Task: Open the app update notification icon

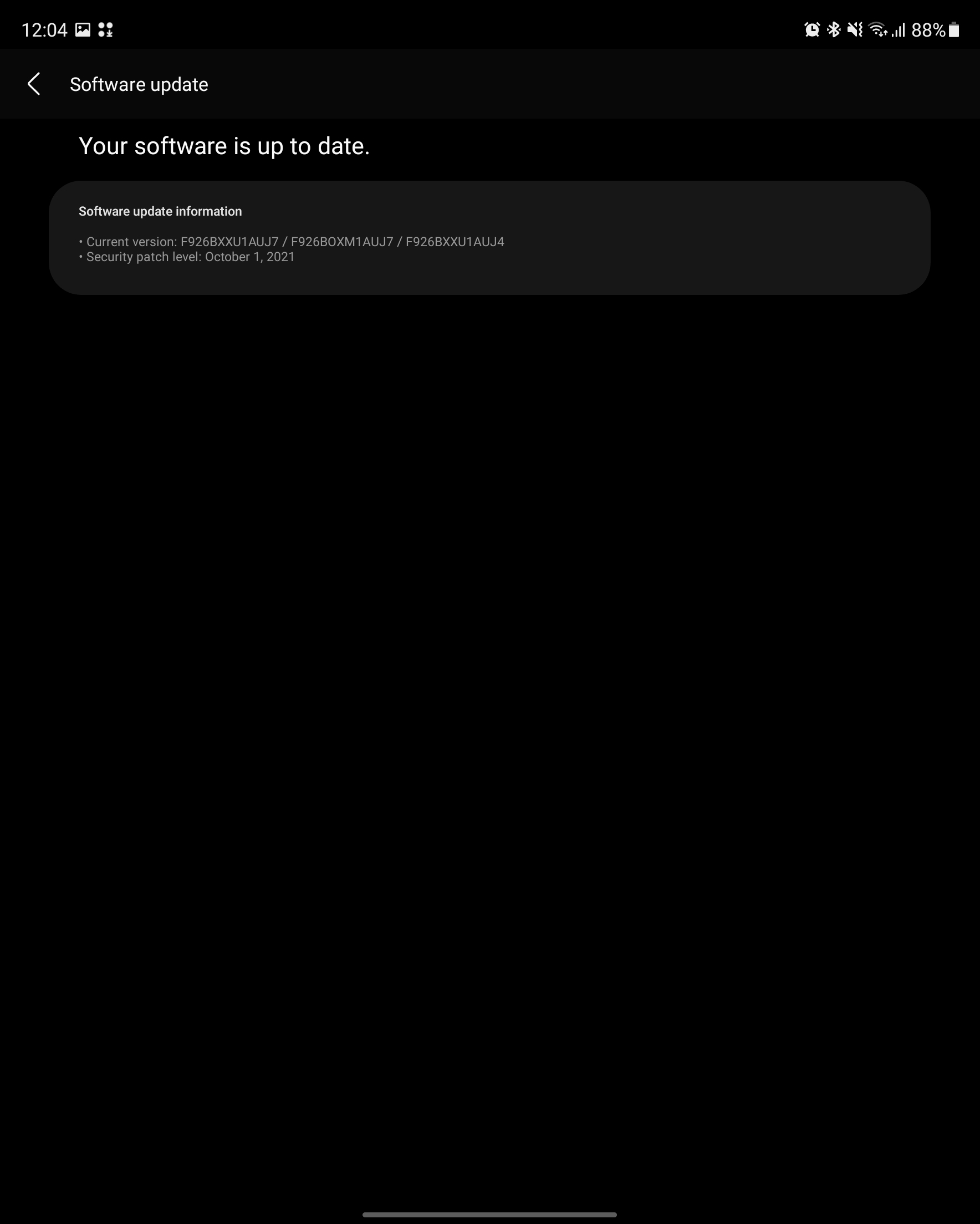Action: pos(106,29)
